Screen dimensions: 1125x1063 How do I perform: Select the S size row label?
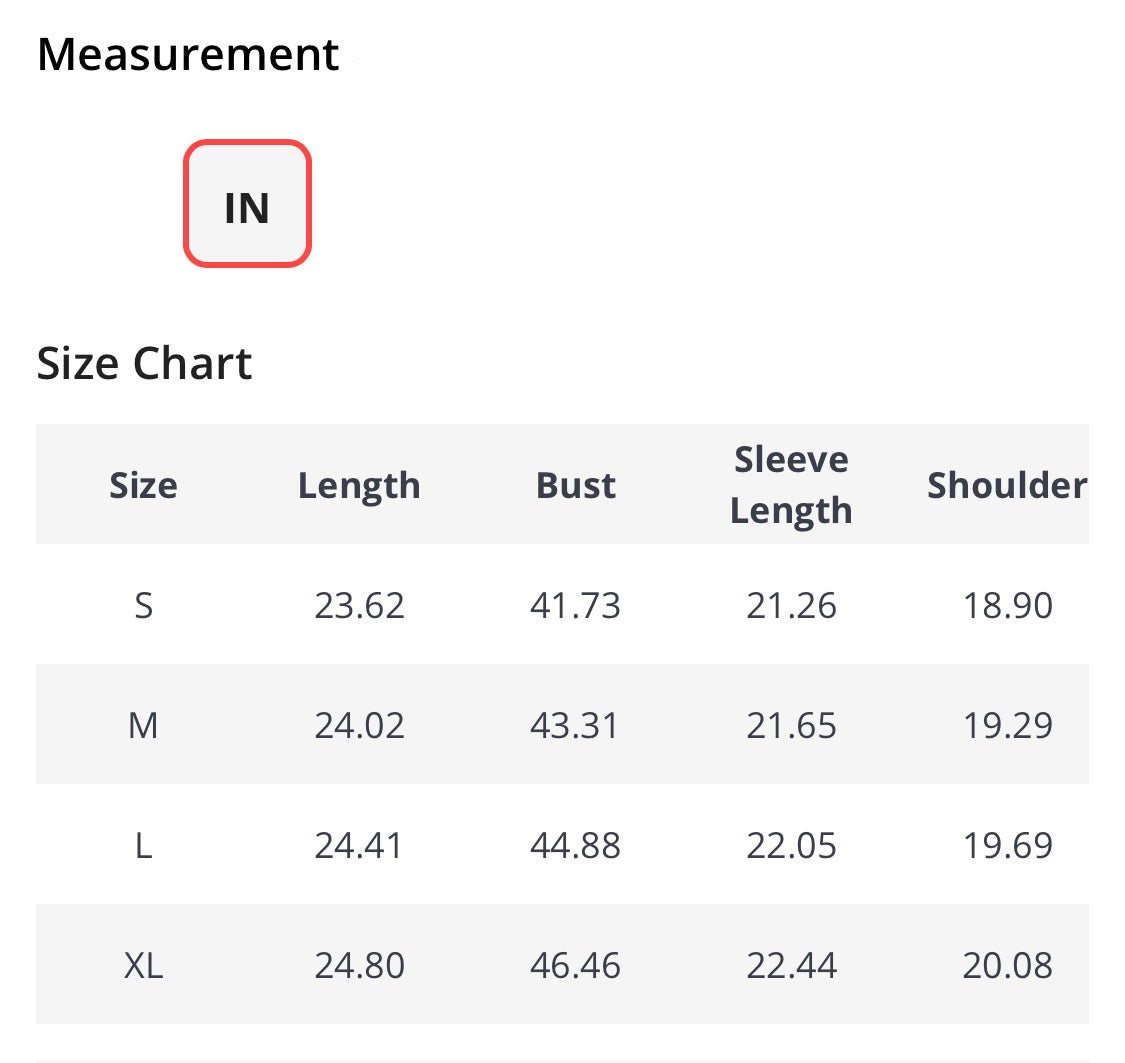143,605
